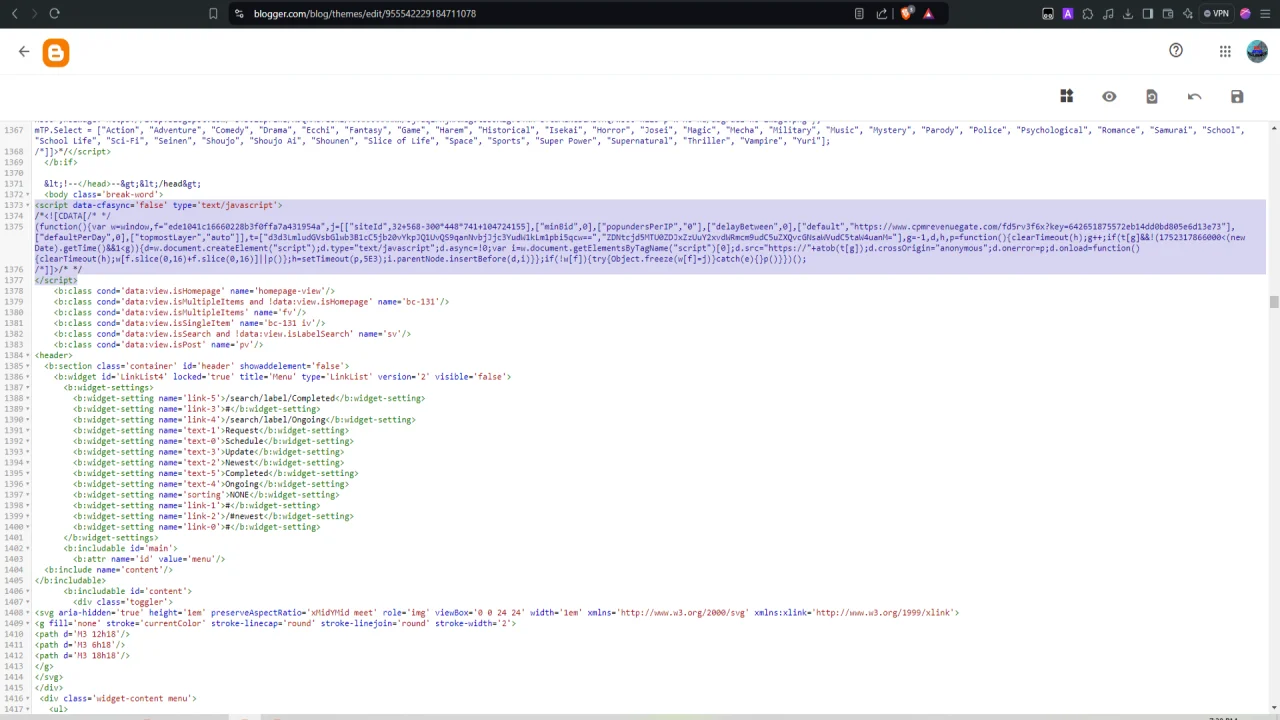Fold line 1400 link-0 setting
This screenshot has height=720, width=1280.
(28, 527)
